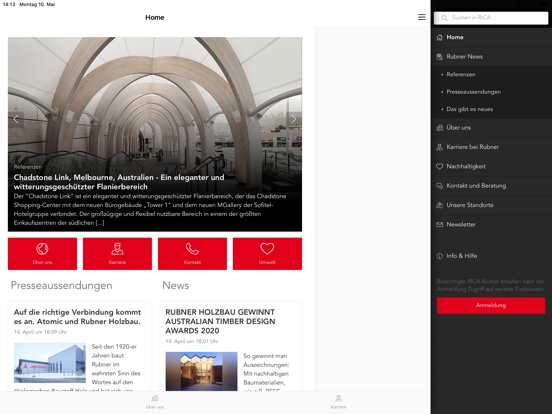The image size is (552, 414).
Task: Open the Chadstone Link slider headline
Action: point(119,182)
